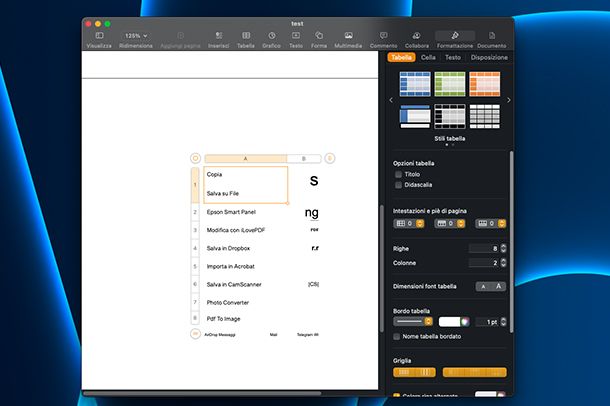
Task: Open the Documento inspector icon
Action: point(492,36)
